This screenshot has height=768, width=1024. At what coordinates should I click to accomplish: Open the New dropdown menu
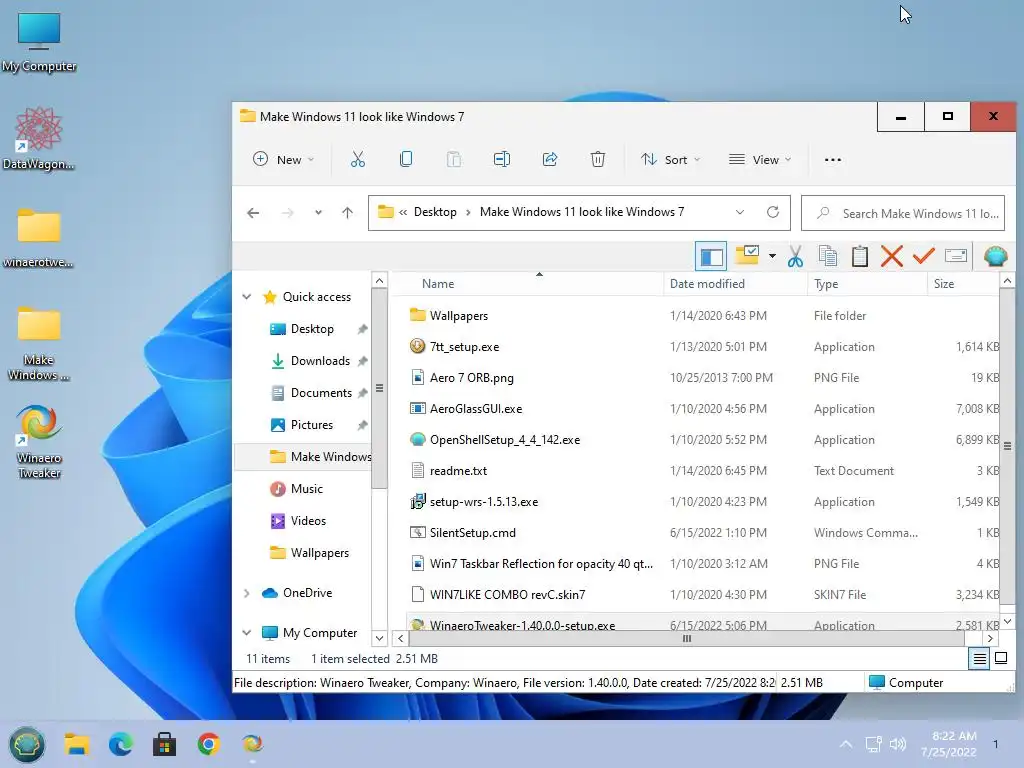click(x=283, y=159)
